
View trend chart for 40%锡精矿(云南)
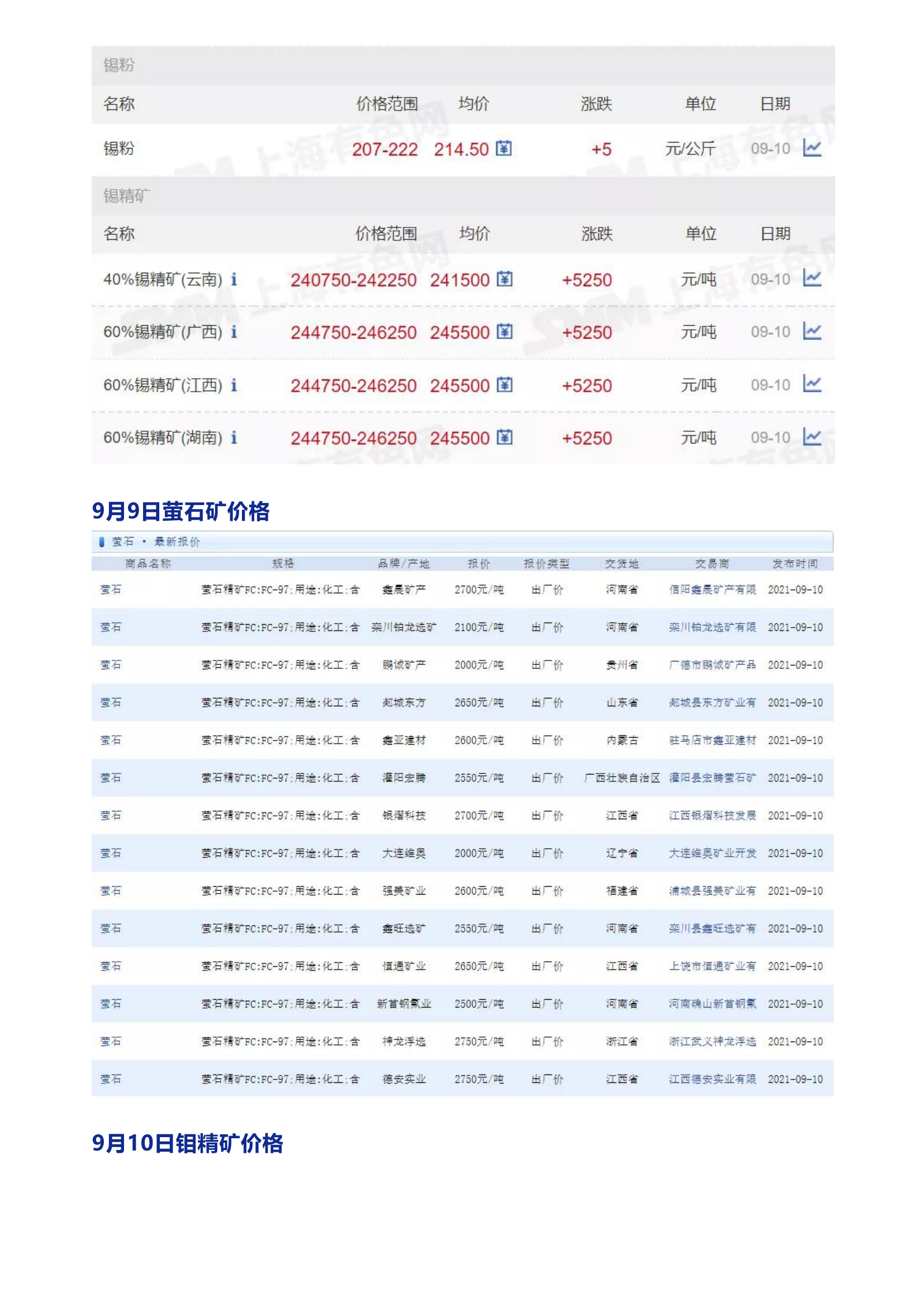point(811,278)
